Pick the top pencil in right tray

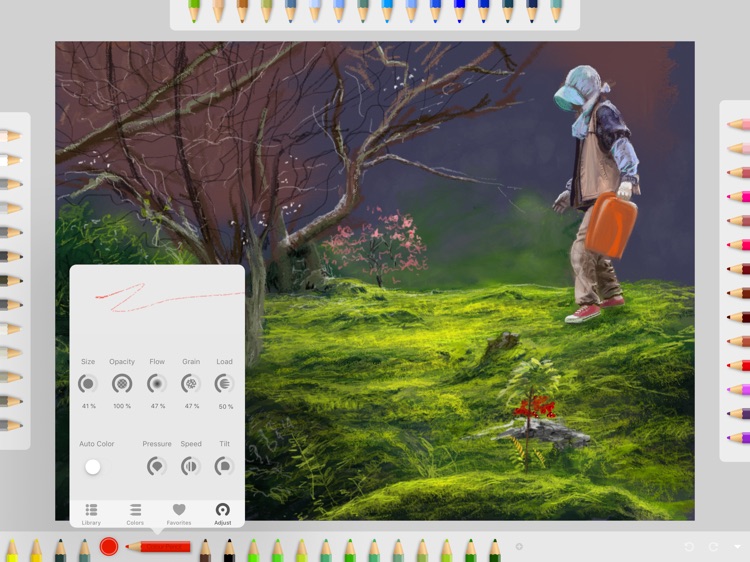pyautogui.click(x=739, y=124)
